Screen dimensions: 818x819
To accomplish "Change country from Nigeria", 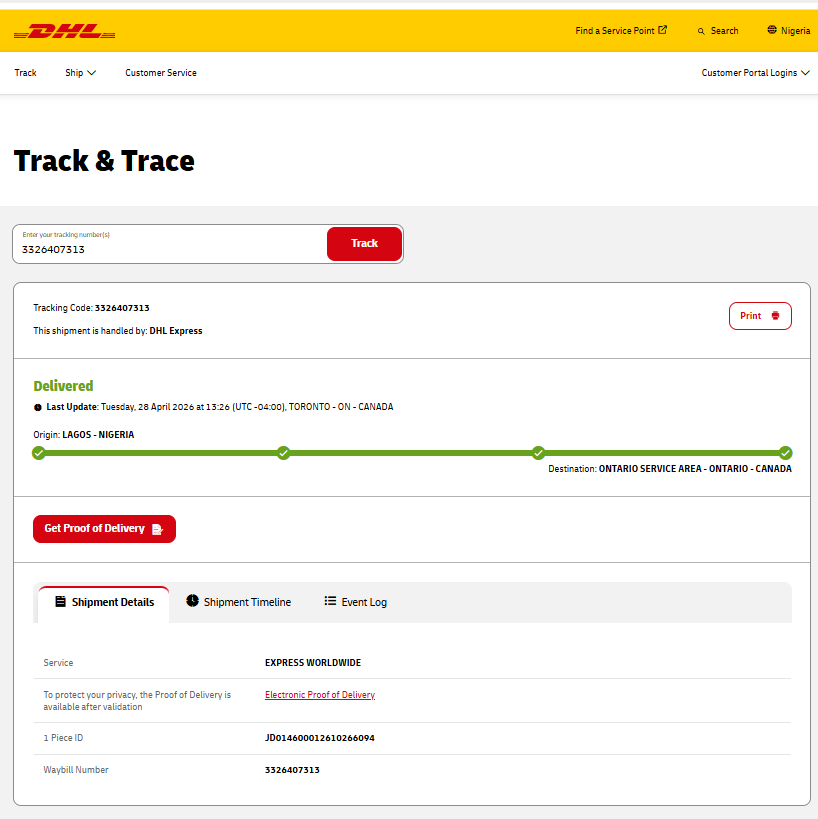I will [789, 31].
